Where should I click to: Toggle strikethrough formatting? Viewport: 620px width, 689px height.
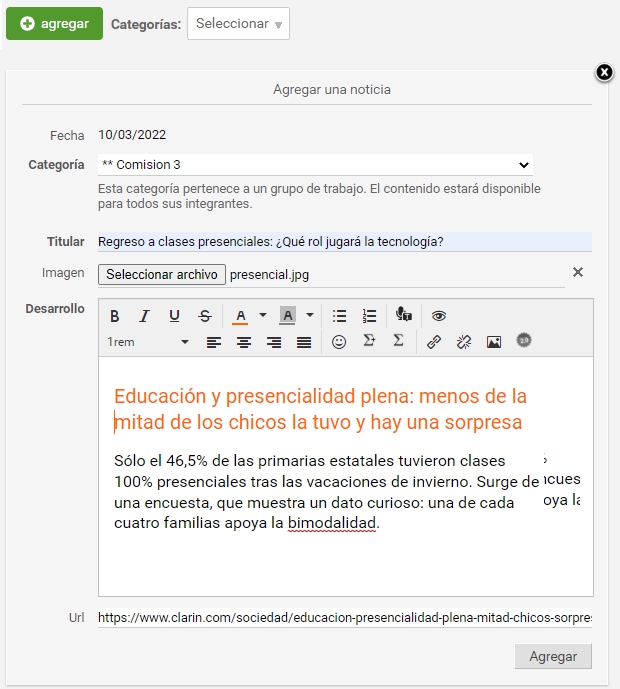pyautogui.click(x=205, y=316)
